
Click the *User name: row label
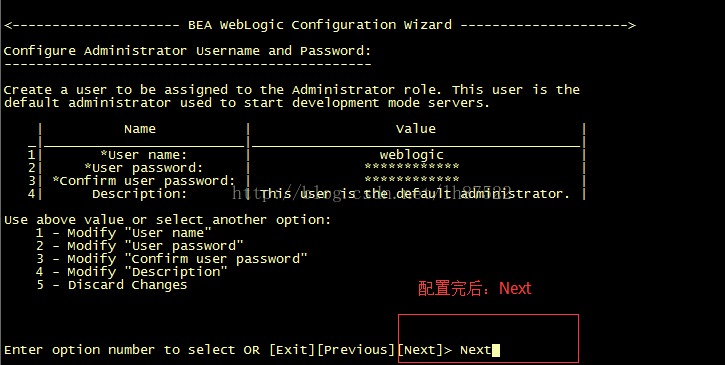click(x=144, y=155)
